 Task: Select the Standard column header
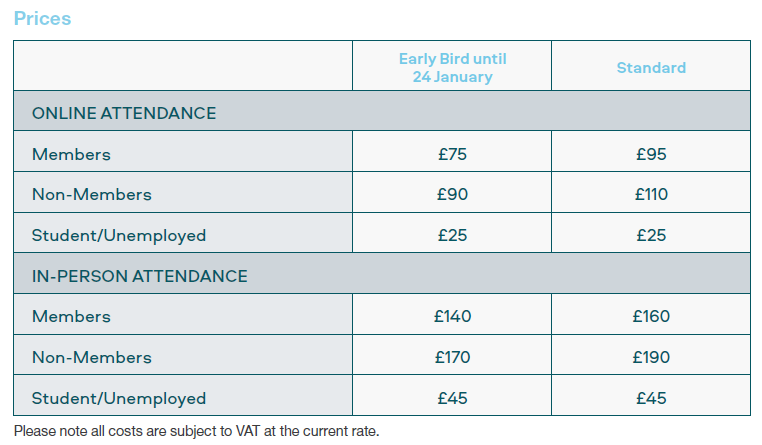pos(651,68)
